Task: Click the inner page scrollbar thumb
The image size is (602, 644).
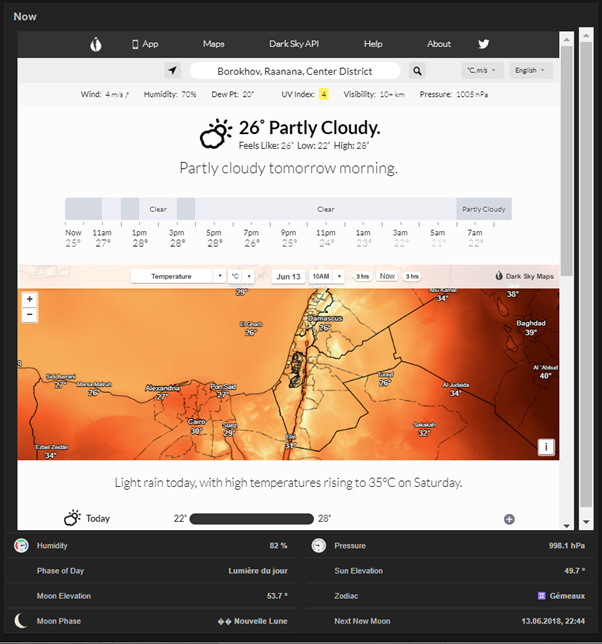Action: 567,160
